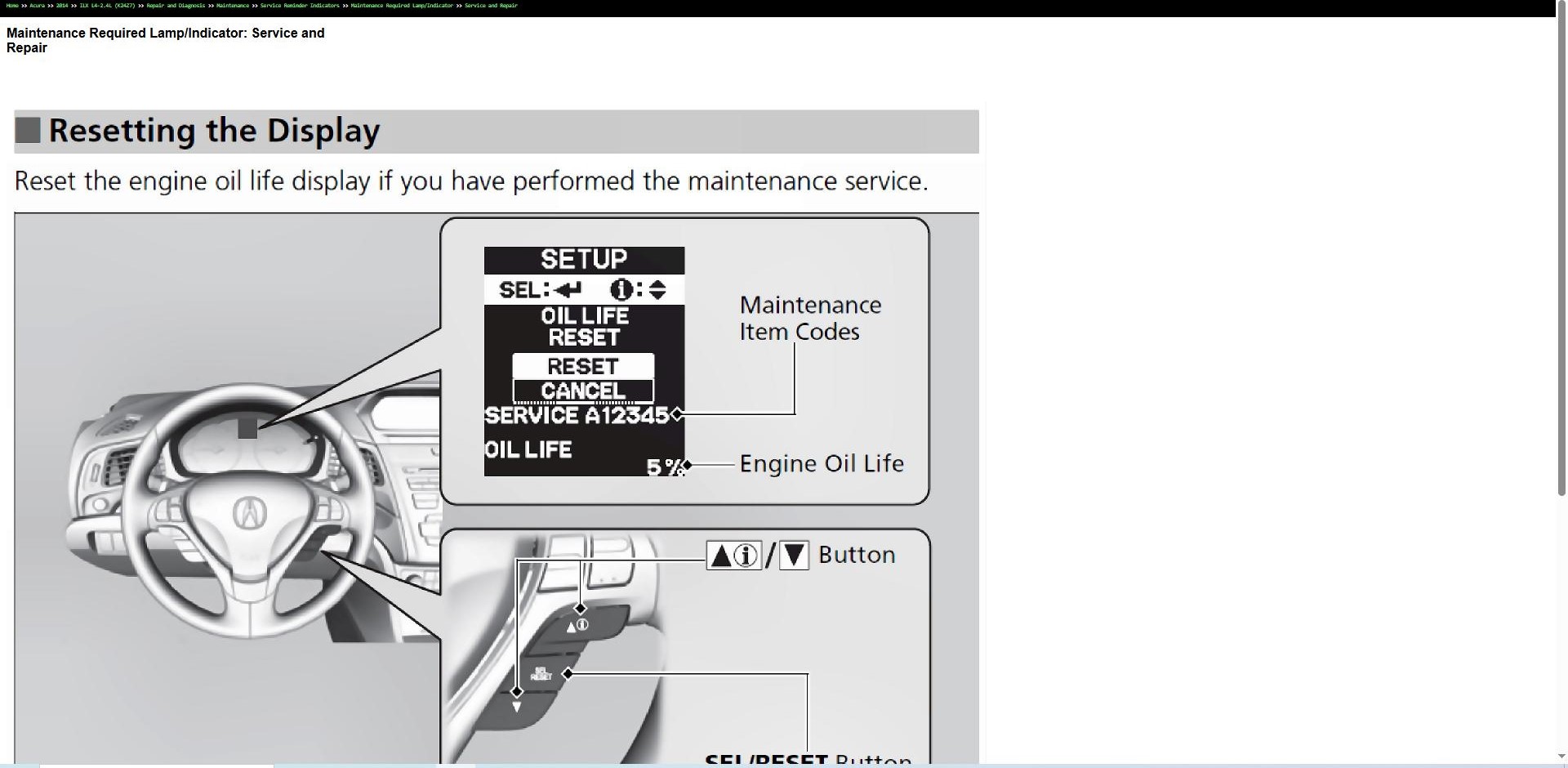Click the Maintenance breadcrumb link

tap(233, 6)
